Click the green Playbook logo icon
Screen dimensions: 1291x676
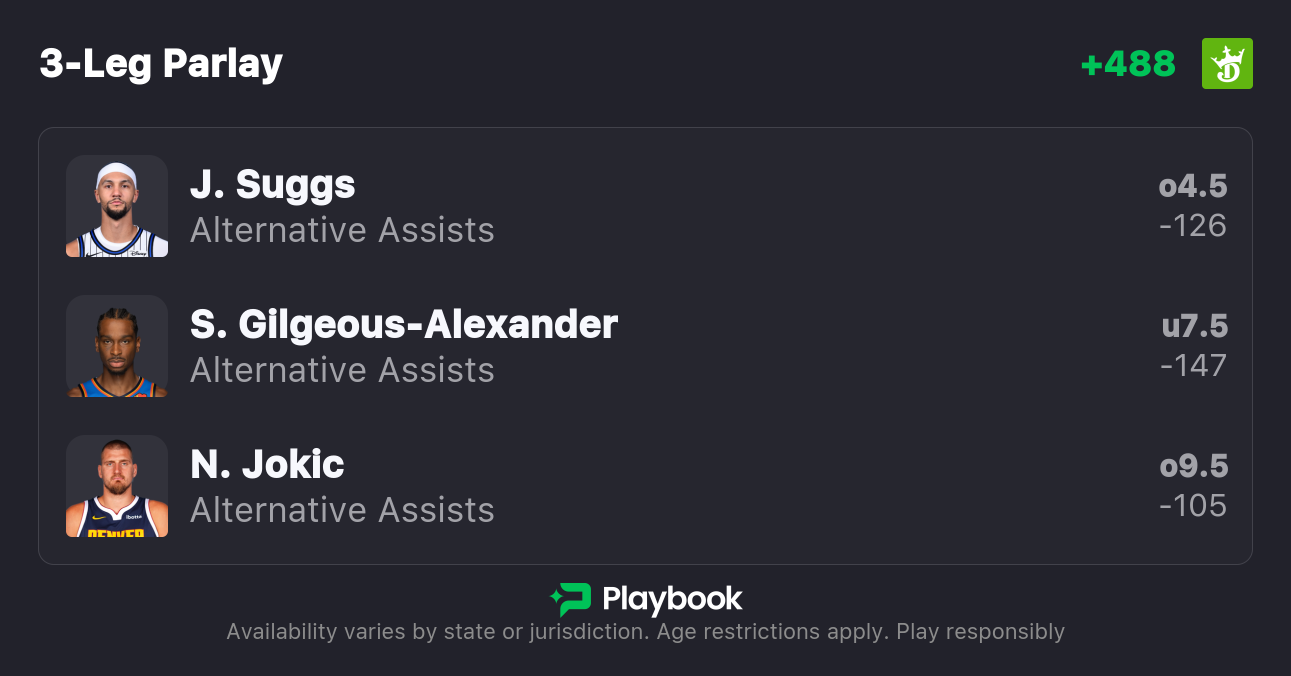tap(571, 599)
